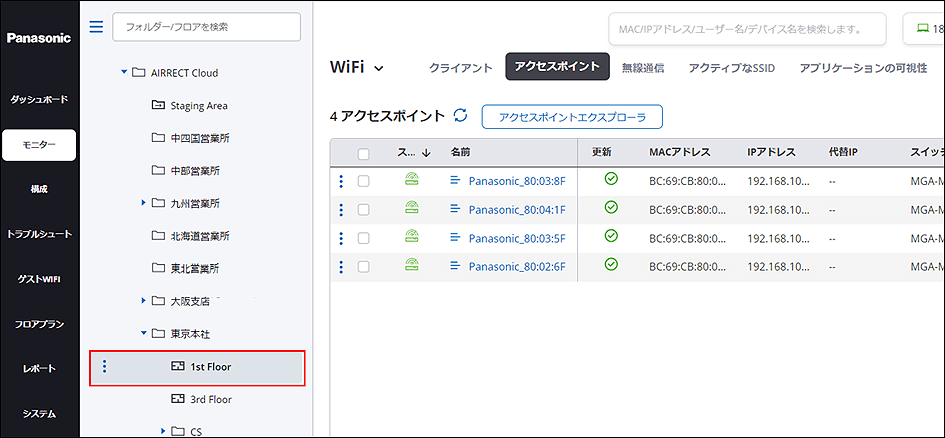Open モニター in left navigation
This screenshot has width=945, height=438.
click(39, 145)
